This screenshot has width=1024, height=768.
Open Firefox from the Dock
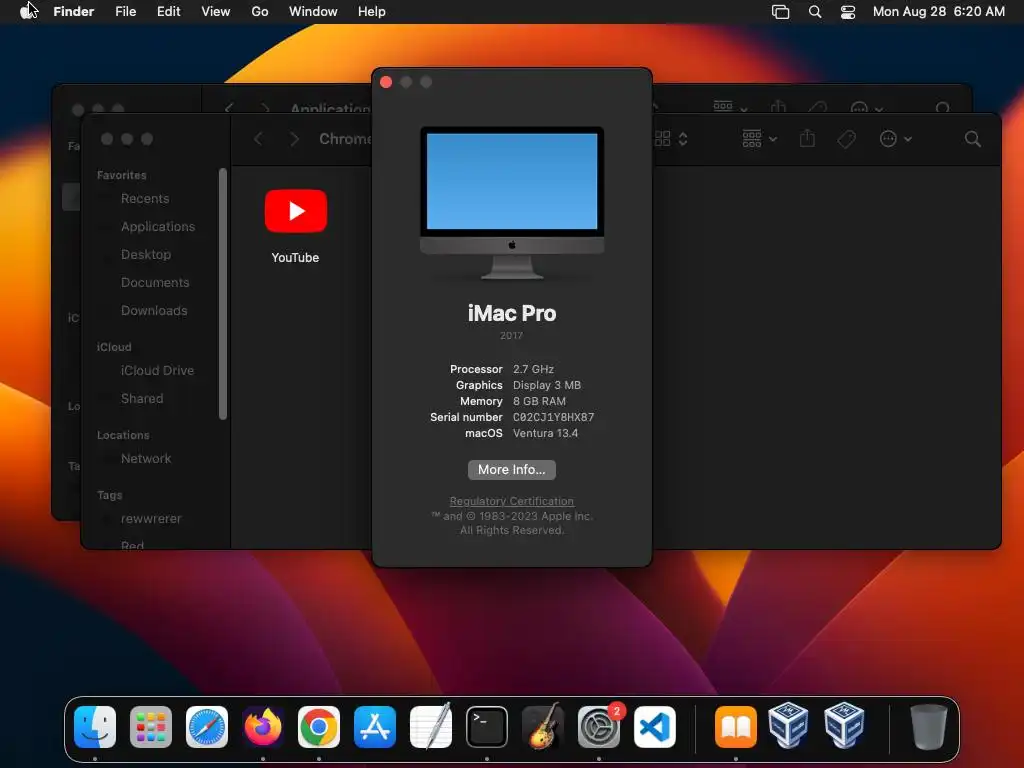[x=263, y=727]
